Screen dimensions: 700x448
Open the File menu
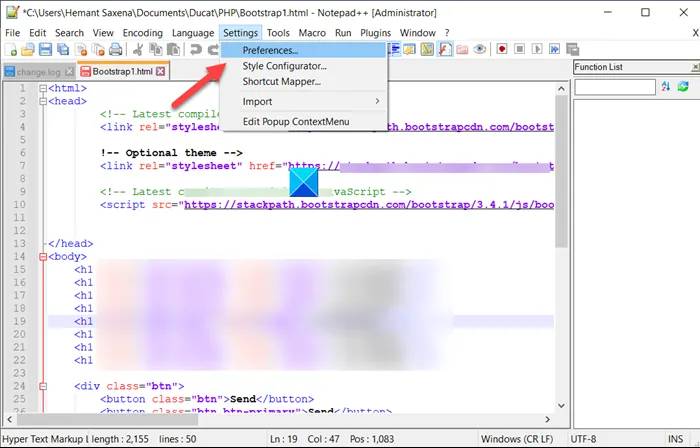[12, 33]
